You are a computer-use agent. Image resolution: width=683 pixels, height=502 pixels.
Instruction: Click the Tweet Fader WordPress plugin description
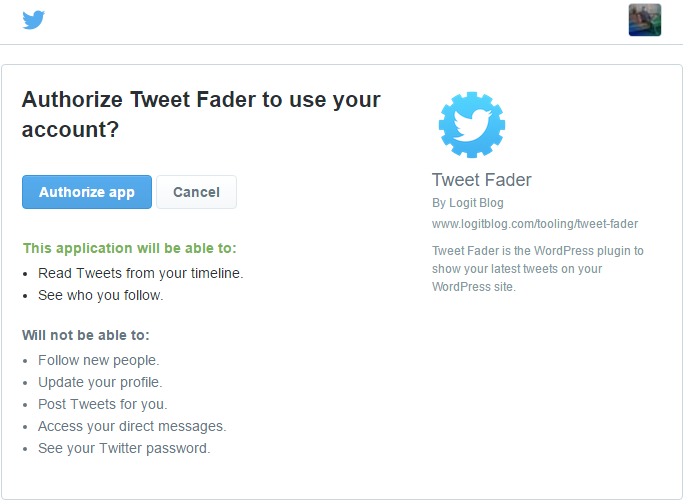[538, 268]
